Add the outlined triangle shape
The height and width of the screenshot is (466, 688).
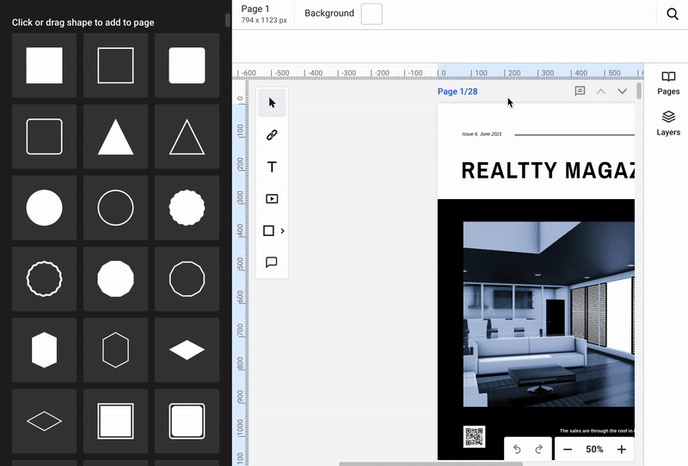[187, 136]
